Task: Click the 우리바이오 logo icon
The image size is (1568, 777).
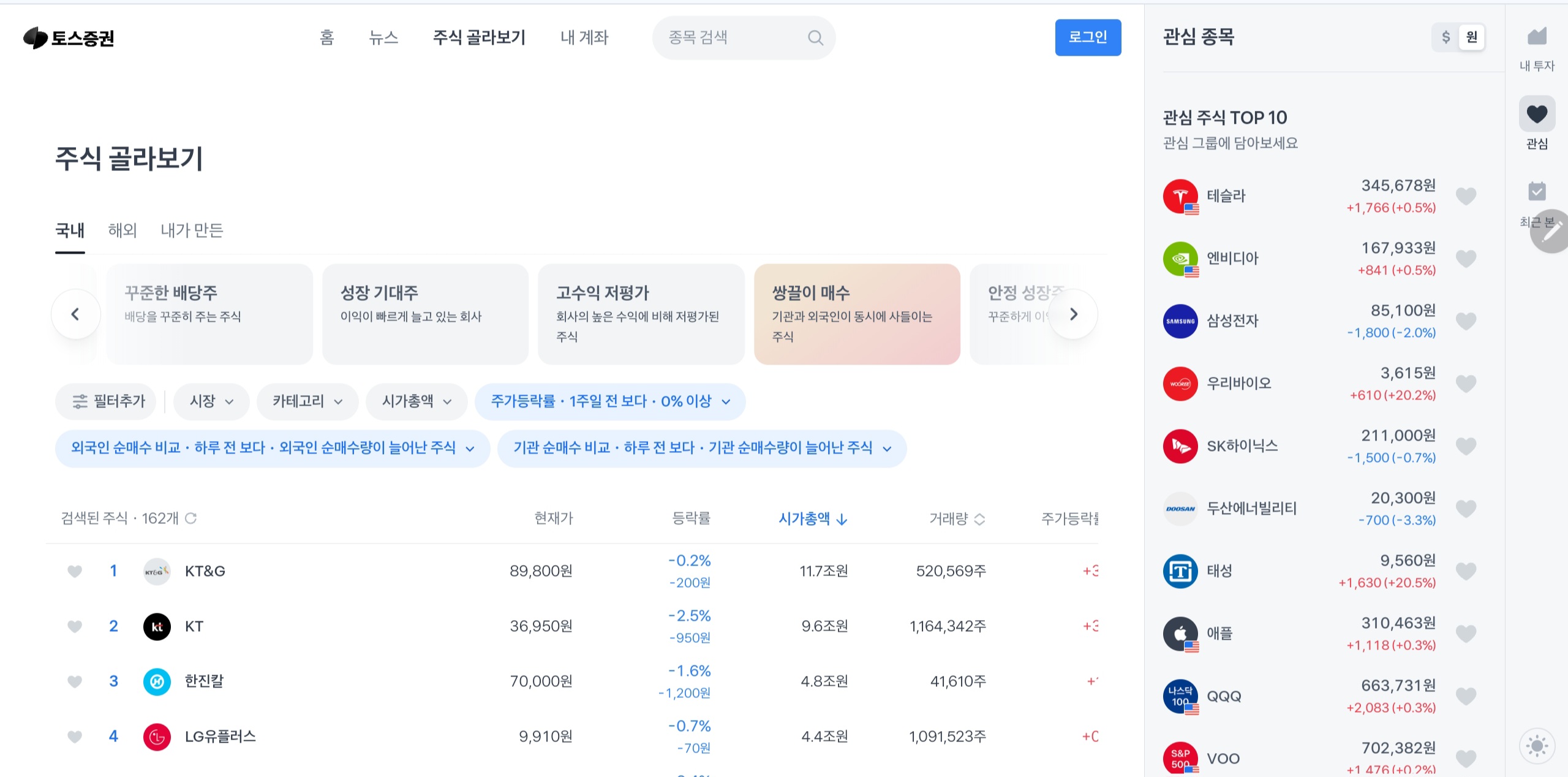Action: [x=1180, y=384]
